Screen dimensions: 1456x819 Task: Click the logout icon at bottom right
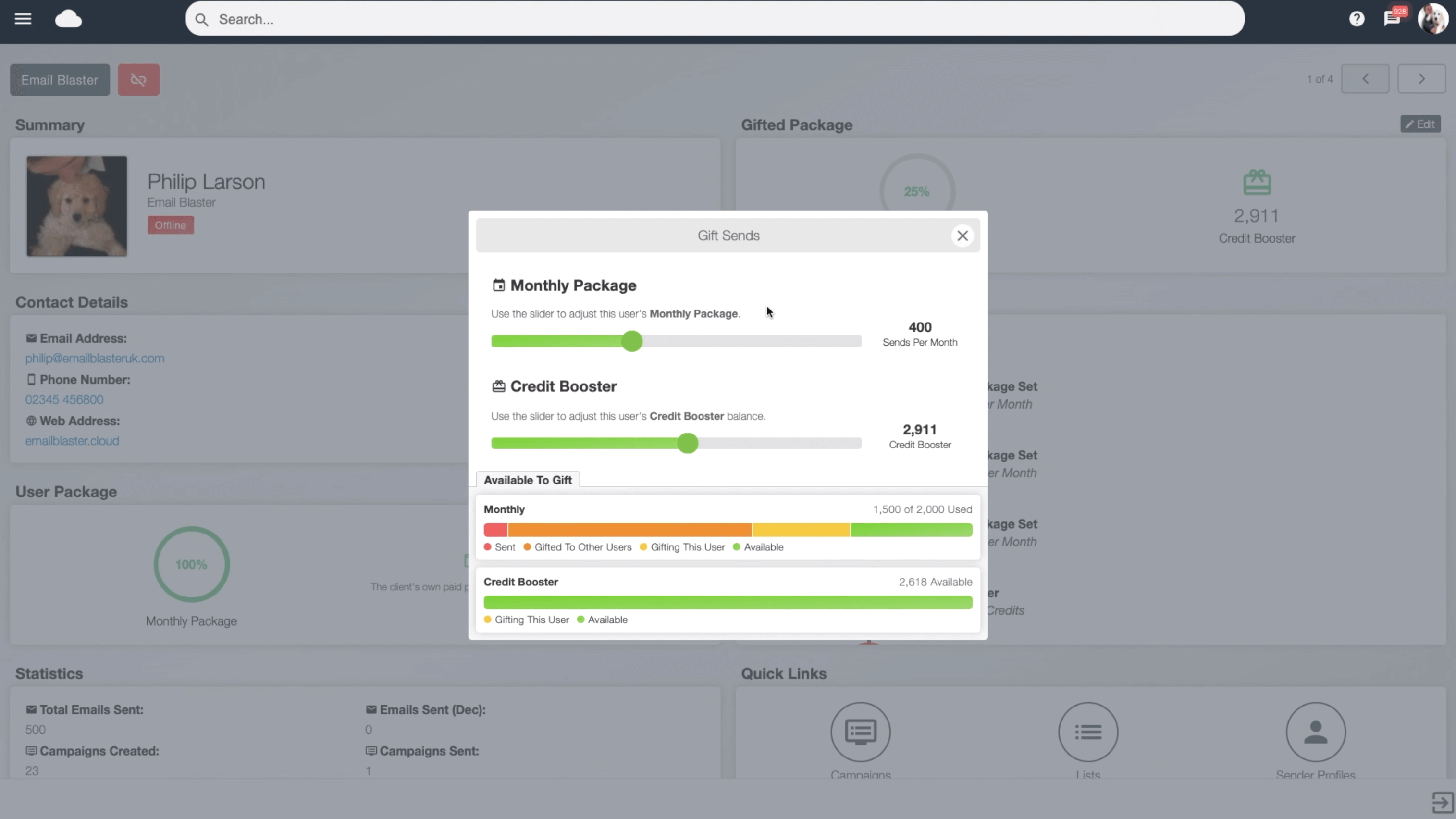1442,802
